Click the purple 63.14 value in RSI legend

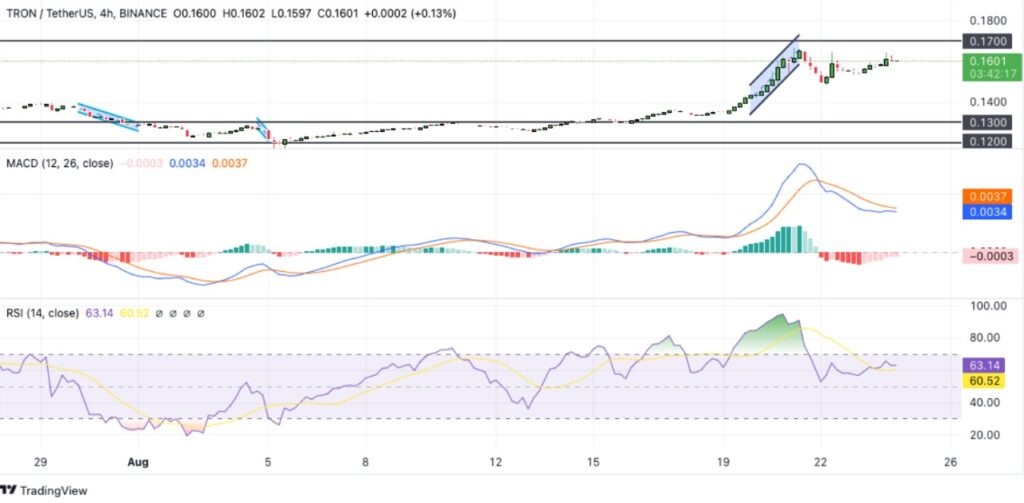[100, 314]
